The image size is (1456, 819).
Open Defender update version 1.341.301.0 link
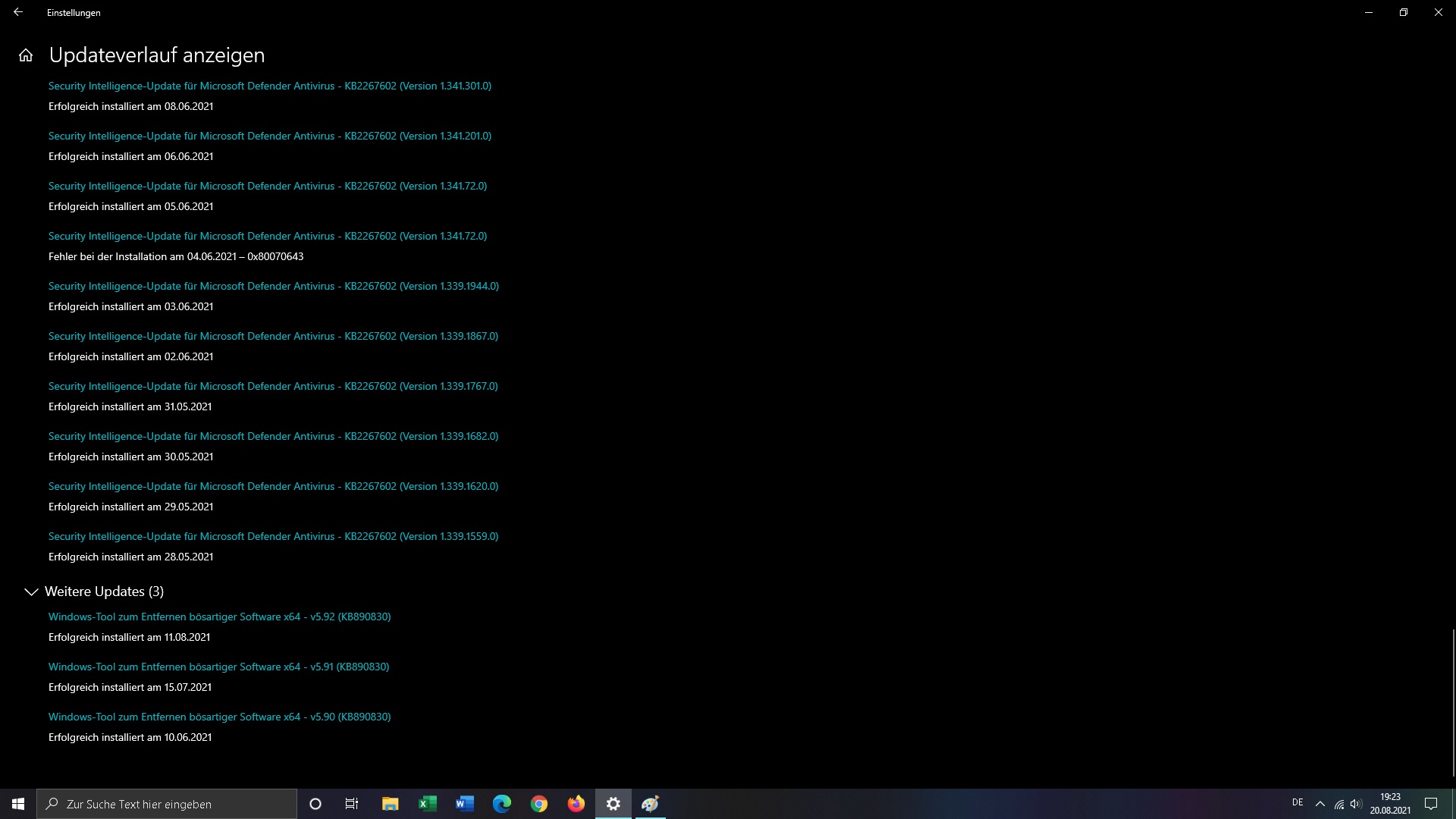269,86
